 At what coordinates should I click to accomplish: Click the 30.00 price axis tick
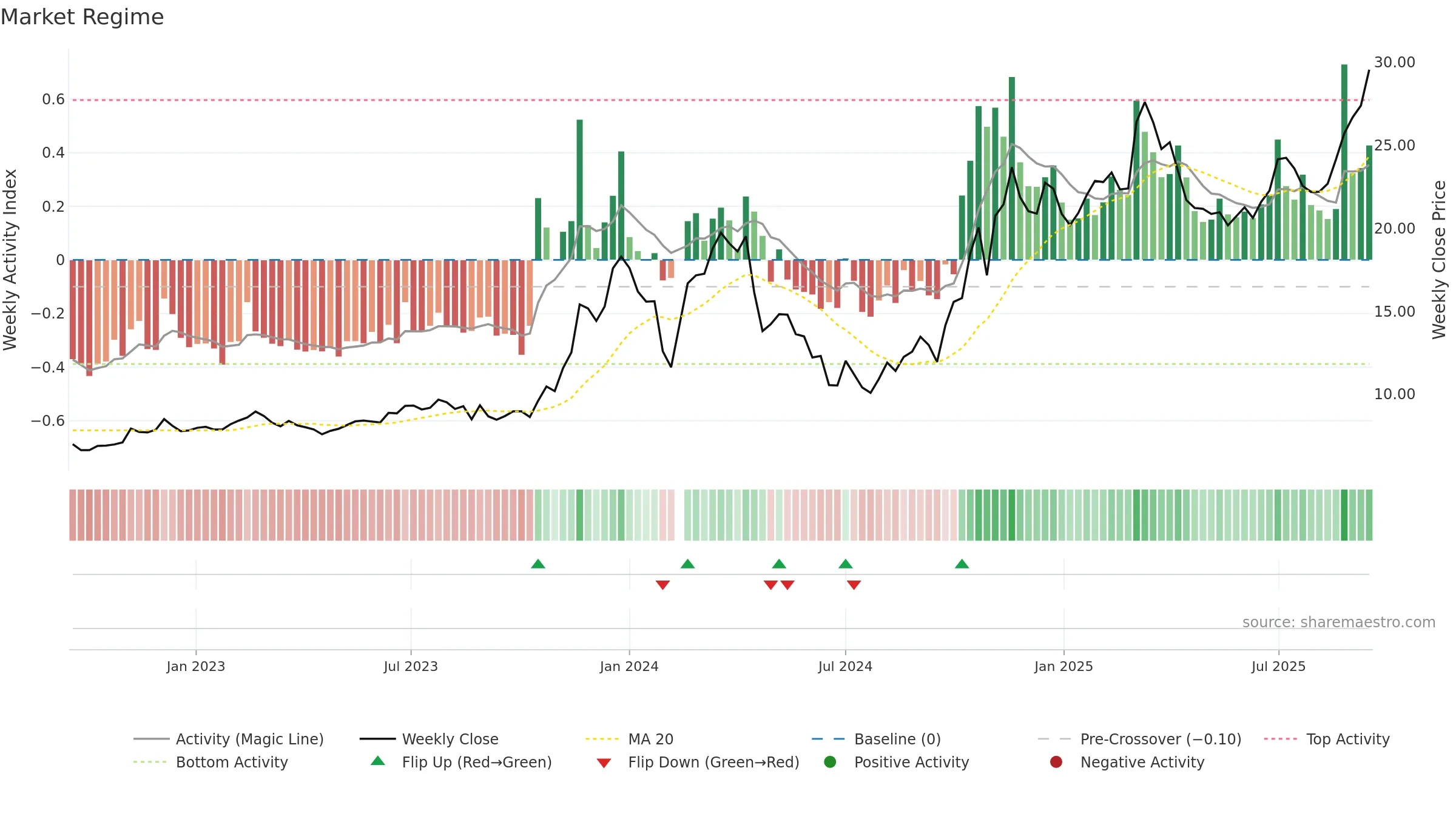pos(1394,62)
